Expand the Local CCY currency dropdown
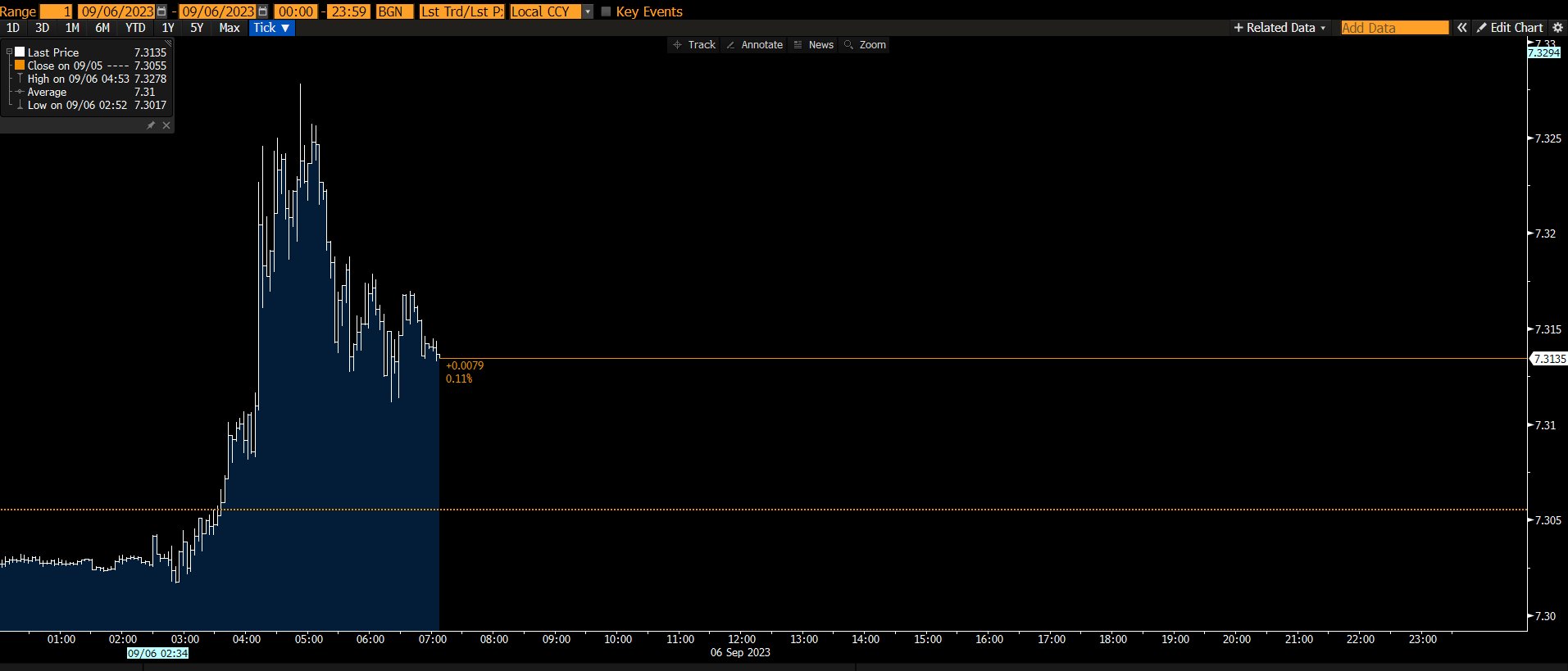Screen dimensions: 1568x671 click(x=588, y=11)
